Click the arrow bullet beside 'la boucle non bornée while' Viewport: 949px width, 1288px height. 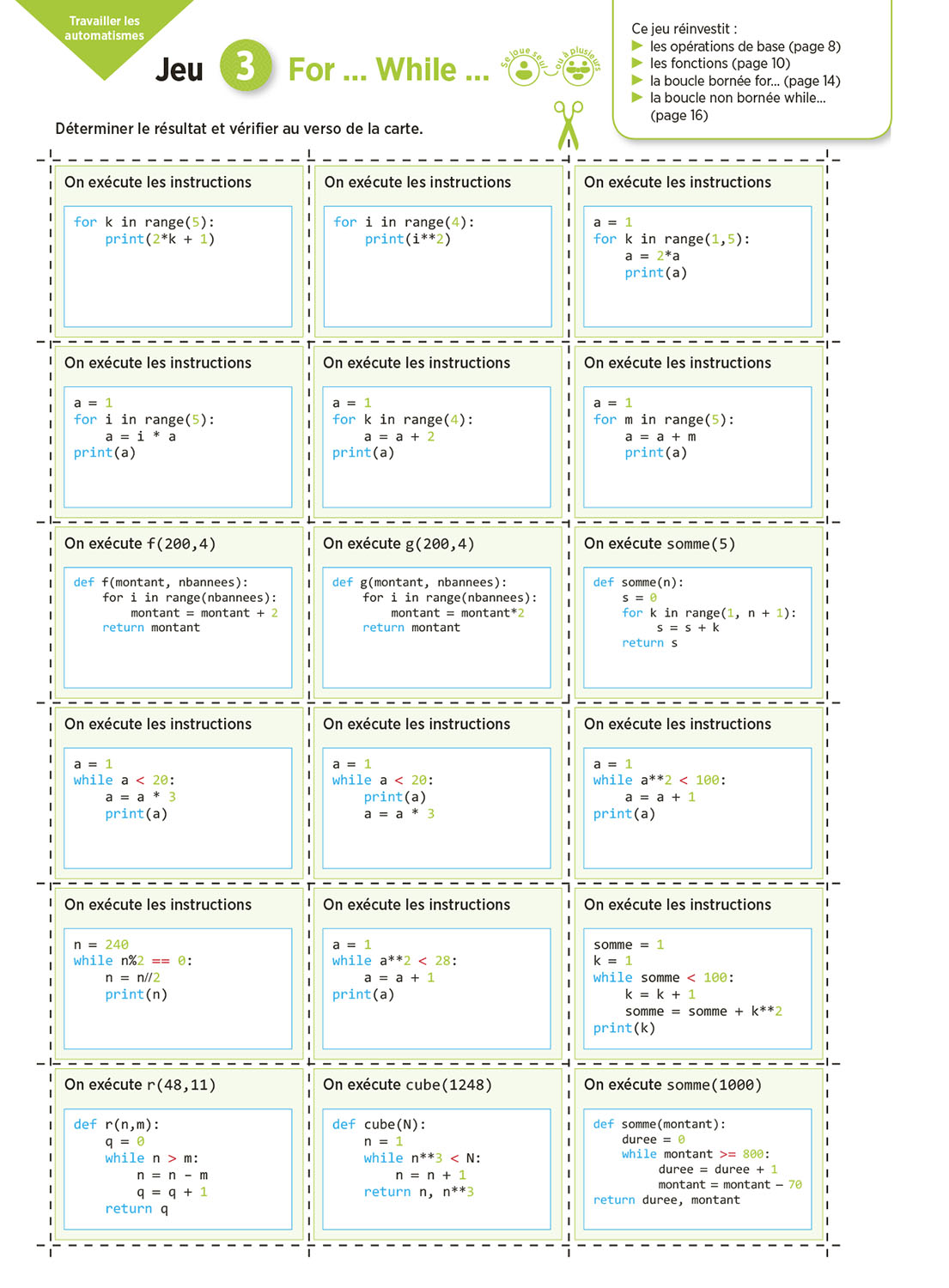tap(637, 98)
